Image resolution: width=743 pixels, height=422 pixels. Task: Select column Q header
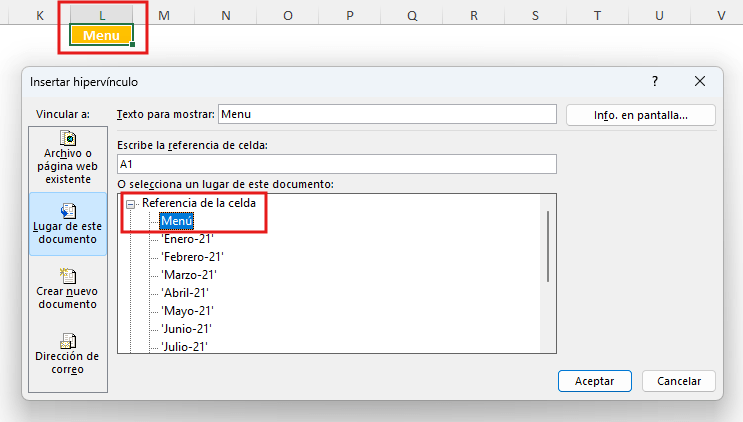(412, 16)
